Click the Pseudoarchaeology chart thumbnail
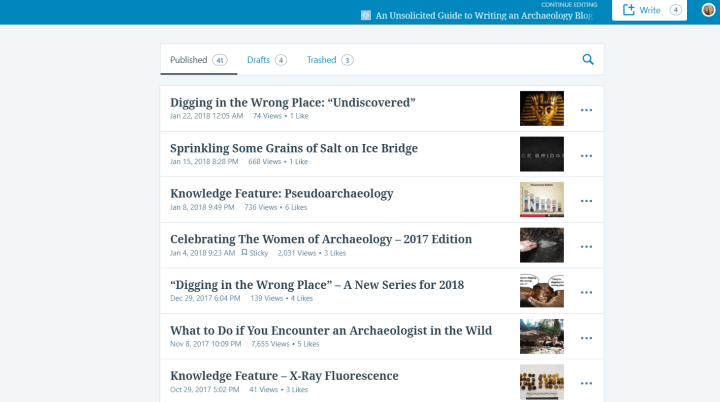The width and height of the screenshot is (720, 402). 542,199
